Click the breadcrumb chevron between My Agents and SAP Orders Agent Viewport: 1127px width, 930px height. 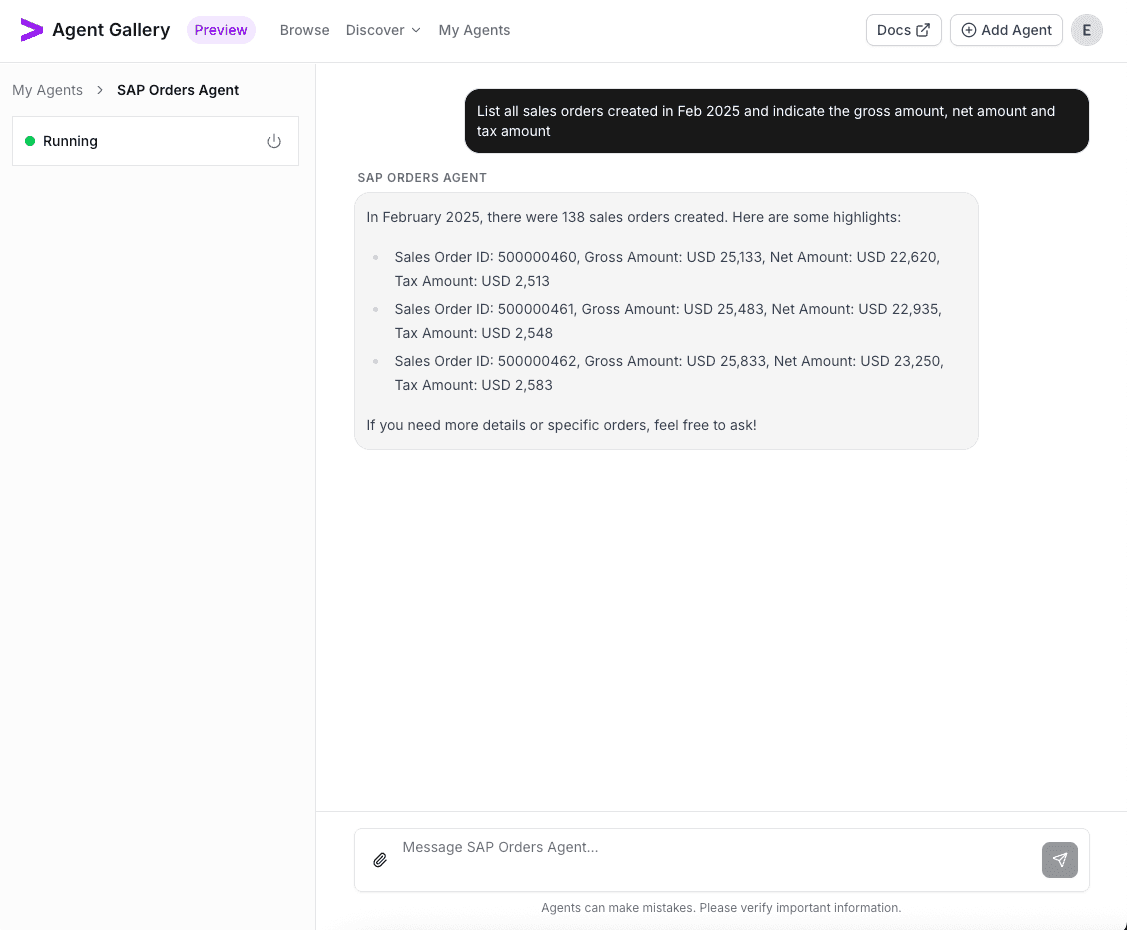[100, 90]
